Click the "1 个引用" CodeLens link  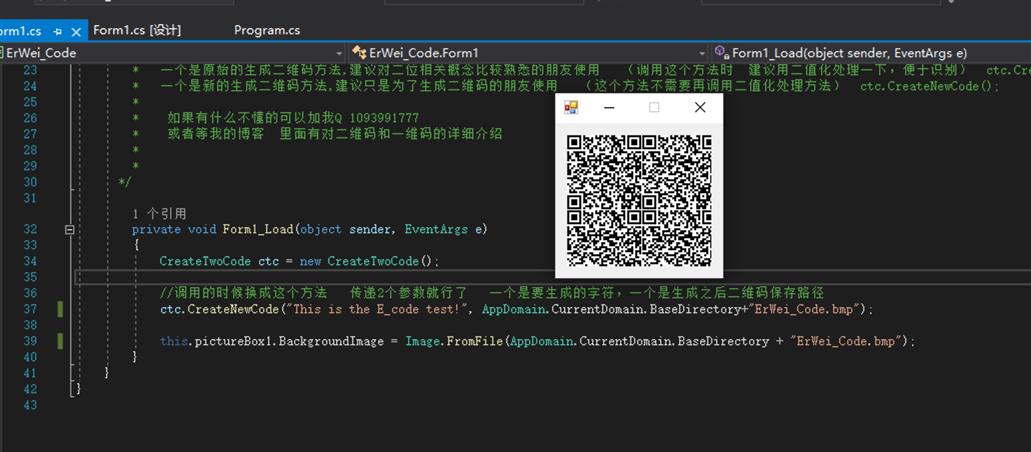click(159, 214)
